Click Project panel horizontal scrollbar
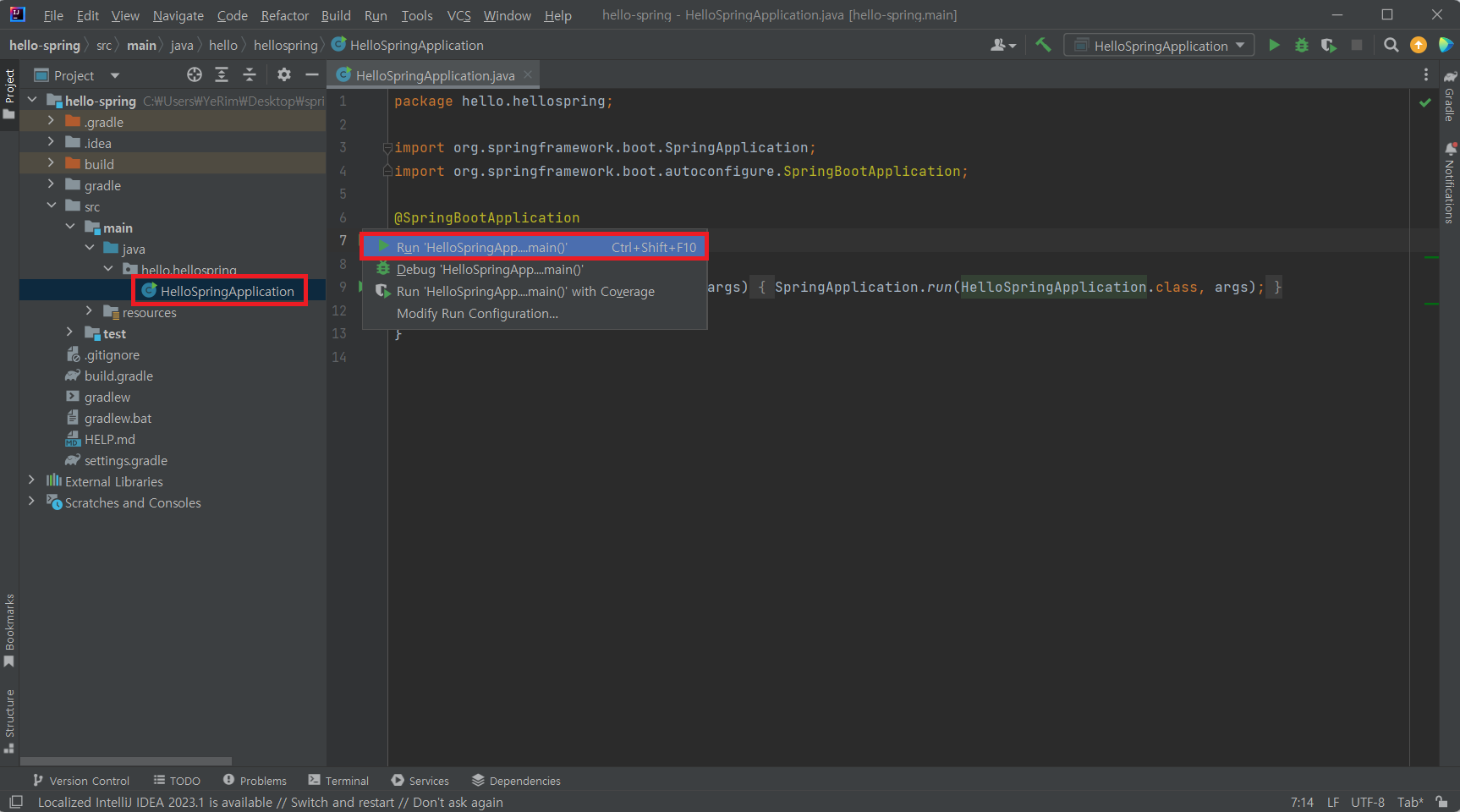Viewport: 1460px width, 812px height. (126, 761)
